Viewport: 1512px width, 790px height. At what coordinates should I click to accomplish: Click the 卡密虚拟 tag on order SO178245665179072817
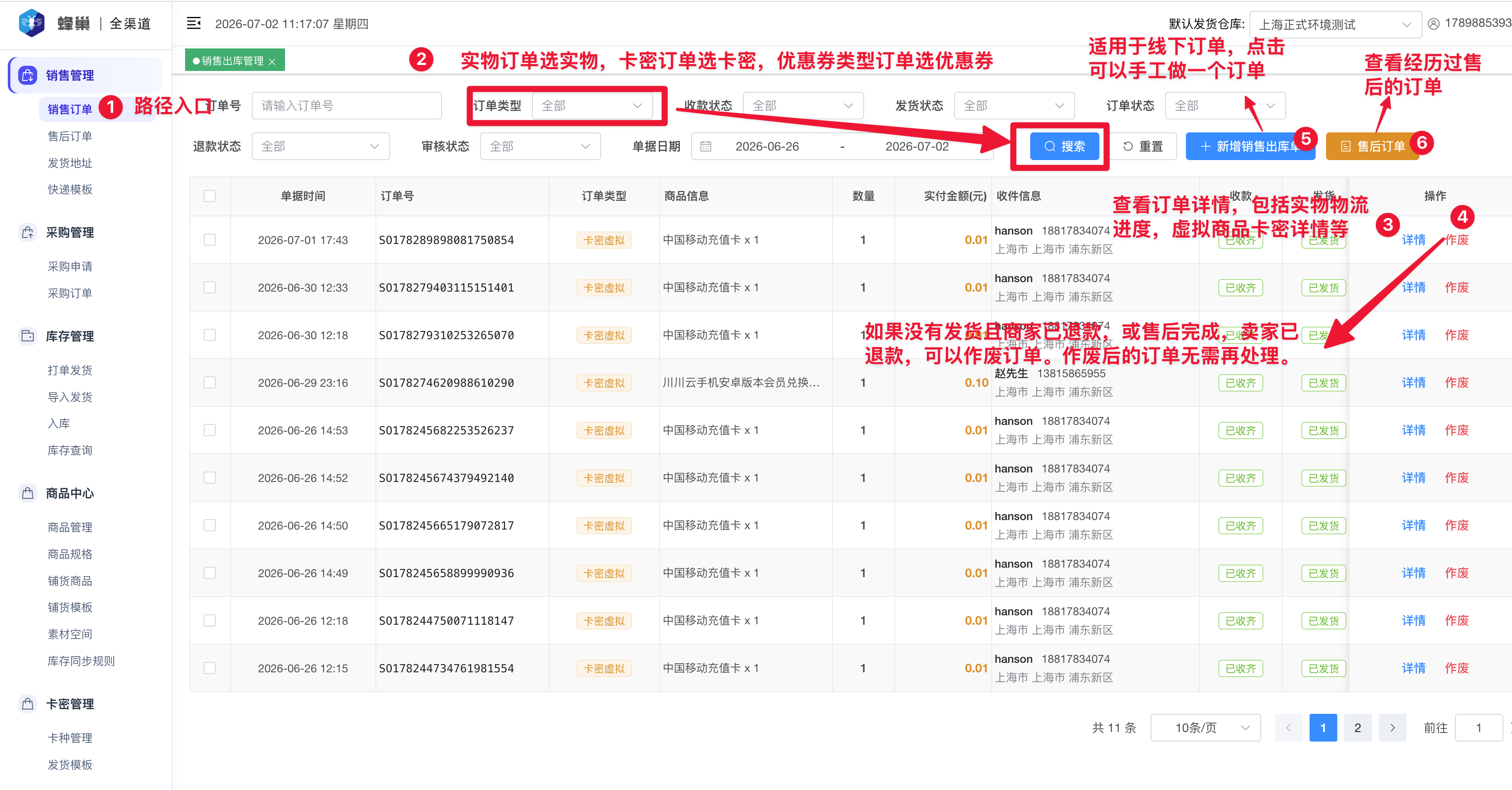[x=604, y=526]
